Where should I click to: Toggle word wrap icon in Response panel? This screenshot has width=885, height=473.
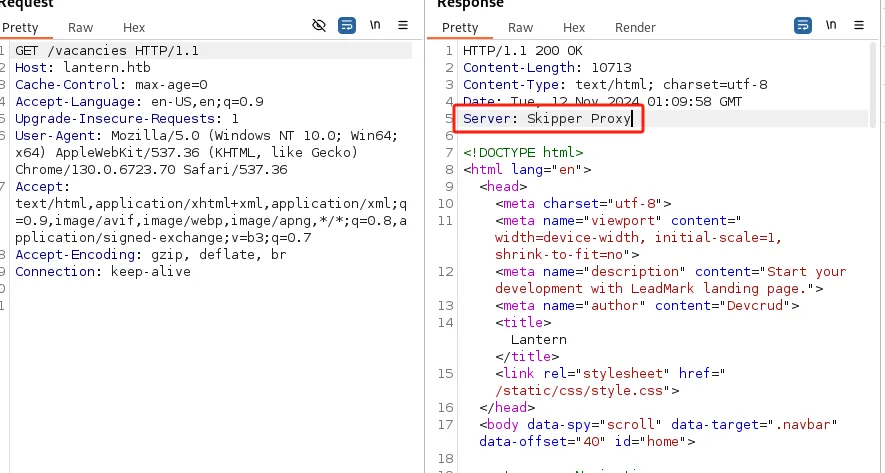[x=803, y=25]
